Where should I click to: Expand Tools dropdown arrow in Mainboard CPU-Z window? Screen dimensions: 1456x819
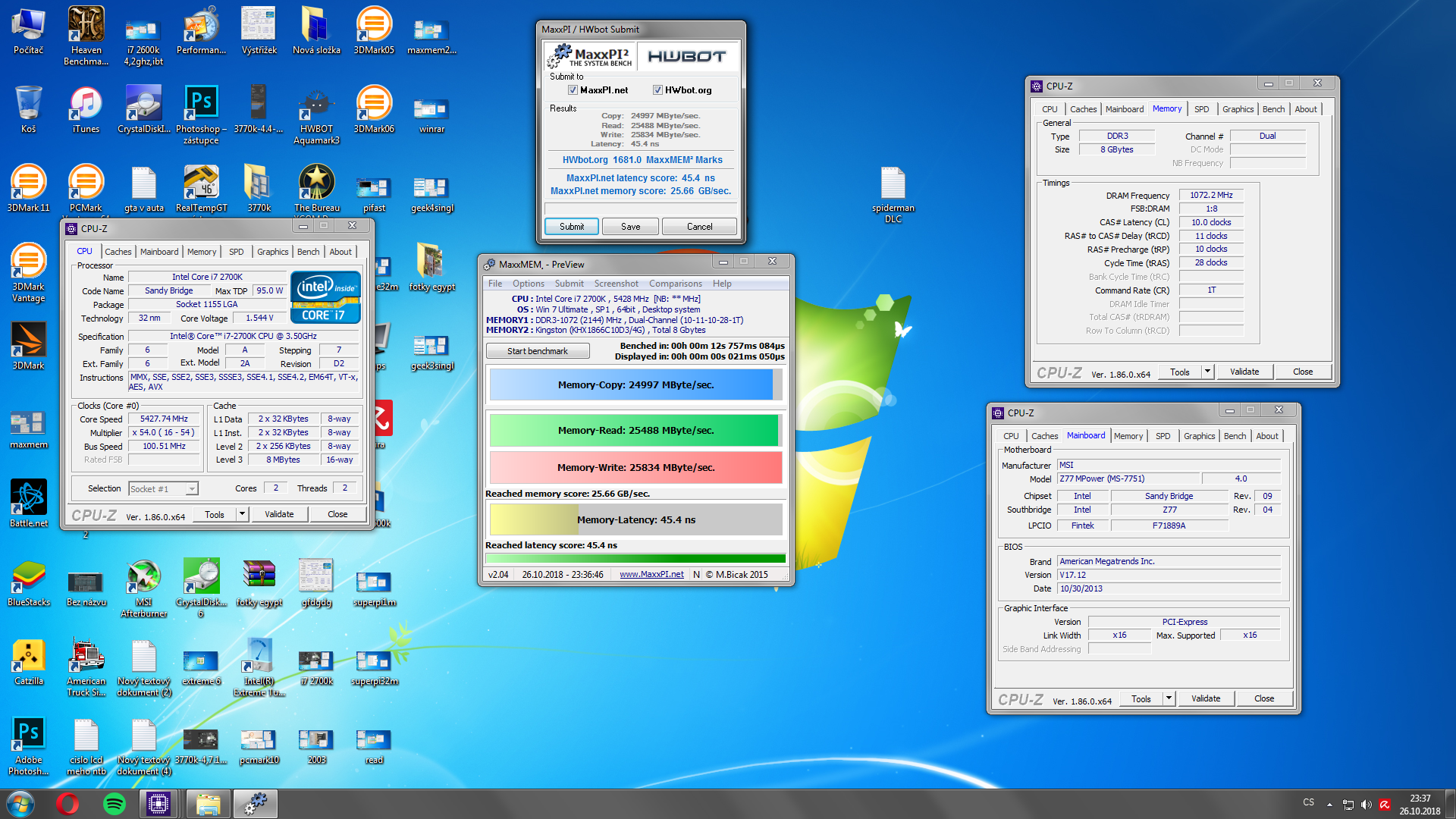coord(1169,698)
